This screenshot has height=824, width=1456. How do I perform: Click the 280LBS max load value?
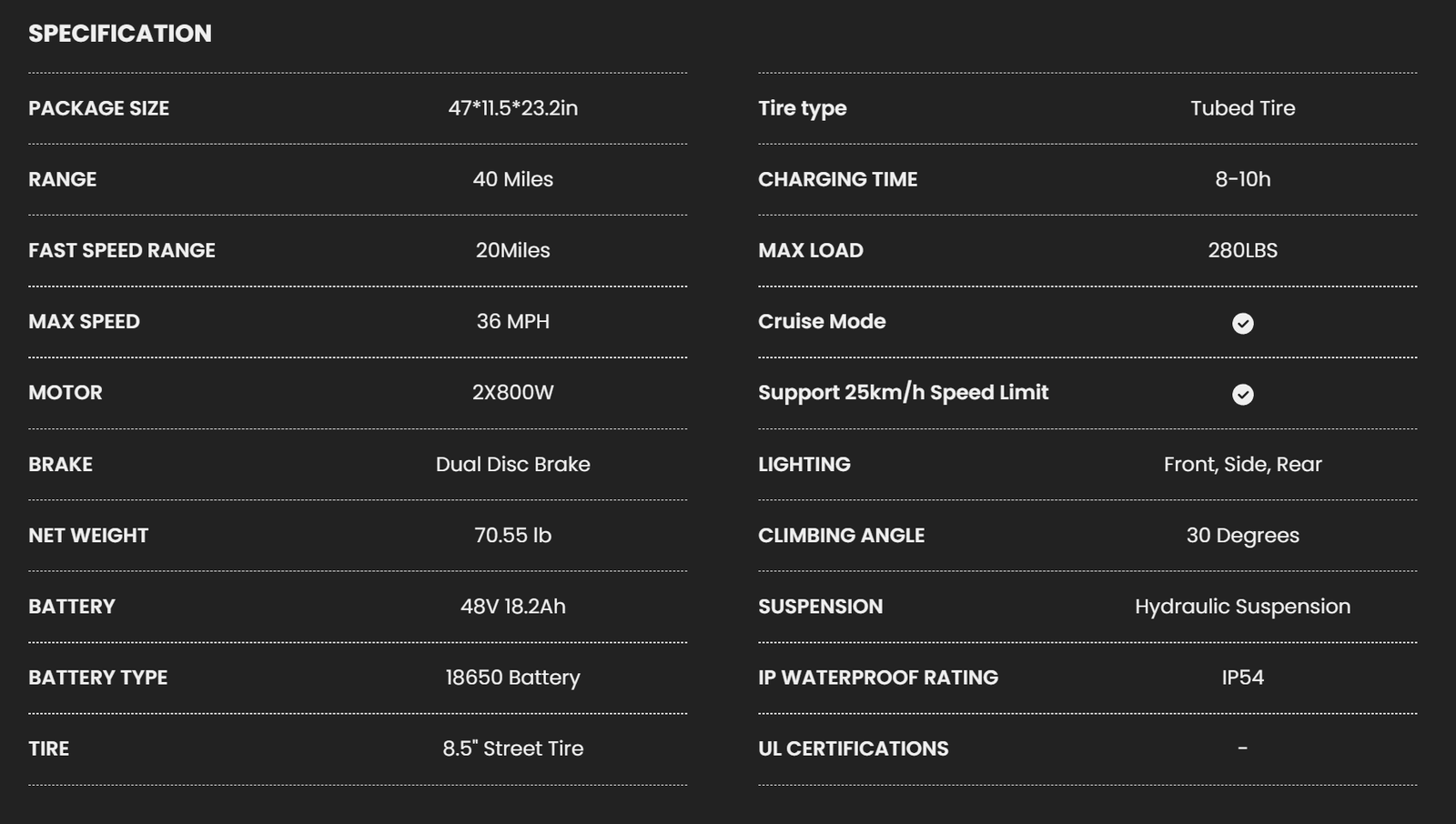click(x=1242, y=250)
